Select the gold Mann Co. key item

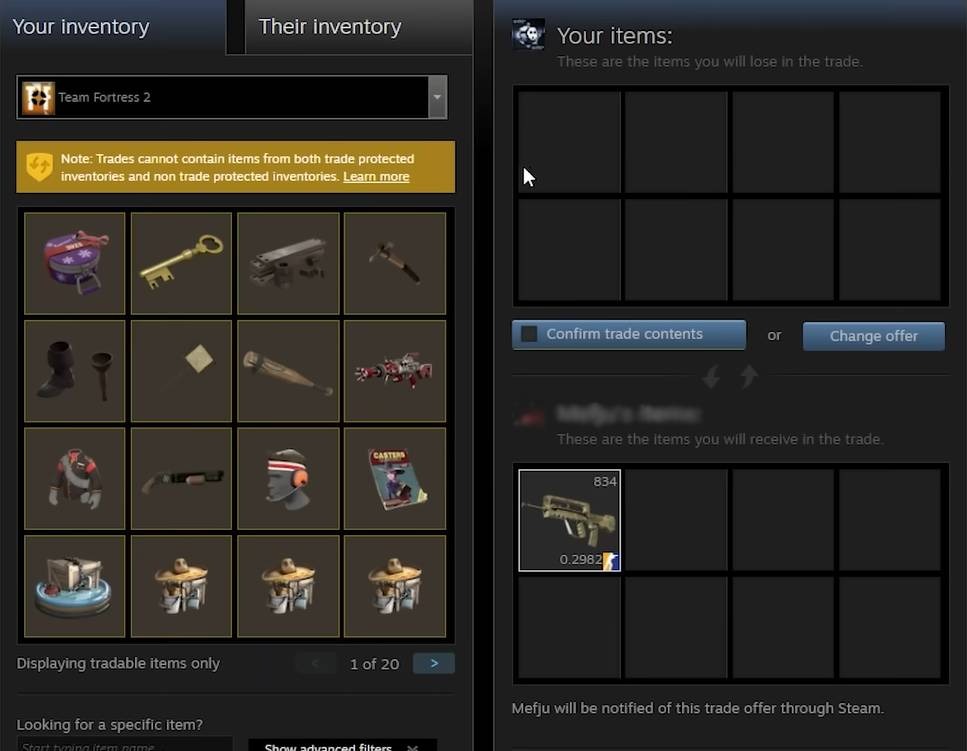click(x=181, y=263)
